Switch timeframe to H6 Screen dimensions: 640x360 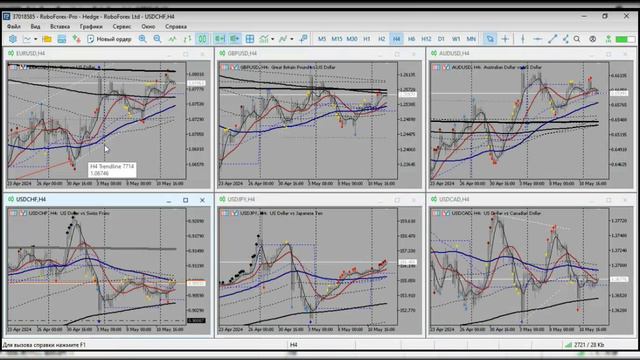[411, 39]
